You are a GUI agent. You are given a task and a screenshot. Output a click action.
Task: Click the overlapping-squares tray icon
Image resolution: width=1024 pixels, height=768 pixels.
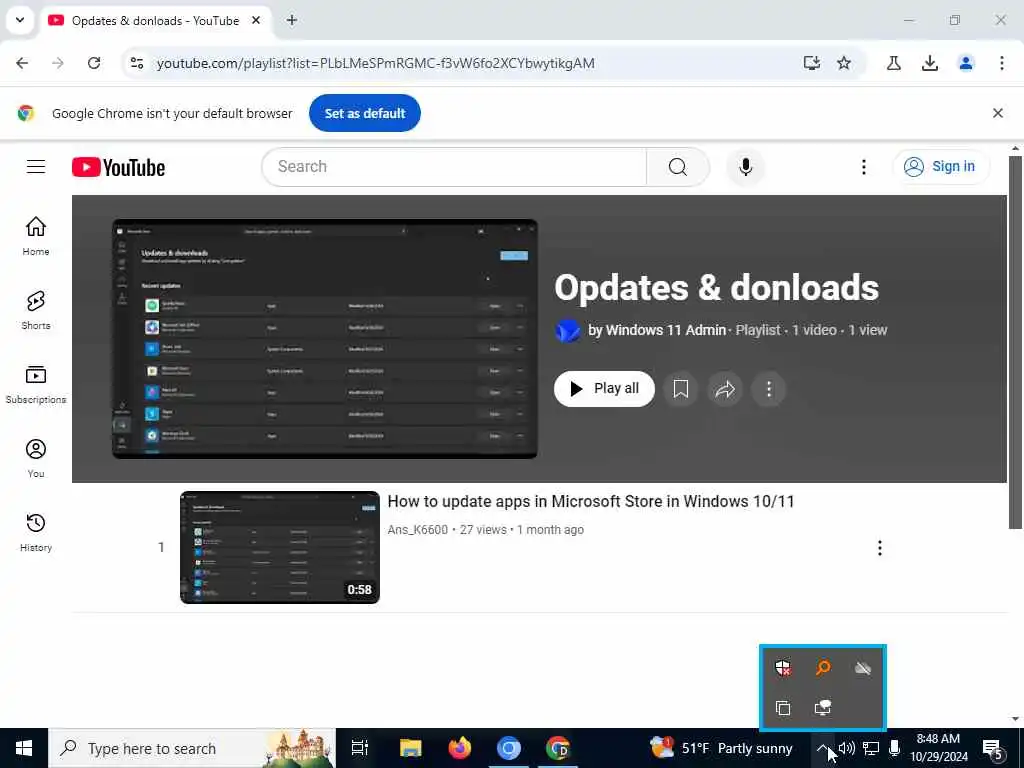click(783, 707)
